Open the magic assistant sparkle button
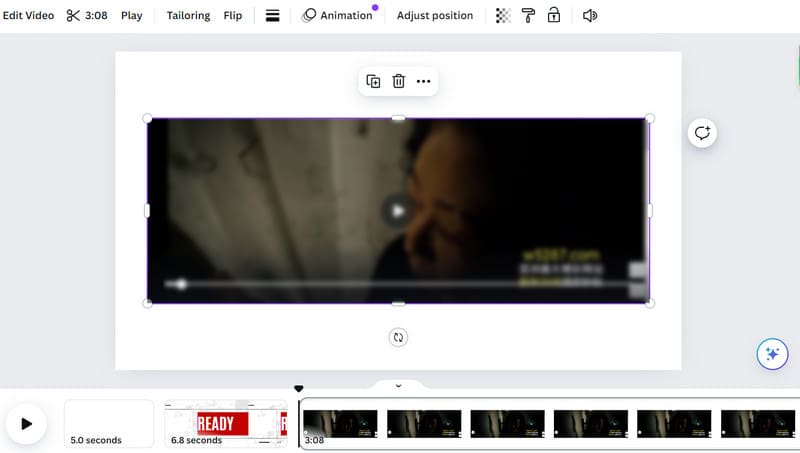Screen dimensions: 800x453 coord(772,354)
